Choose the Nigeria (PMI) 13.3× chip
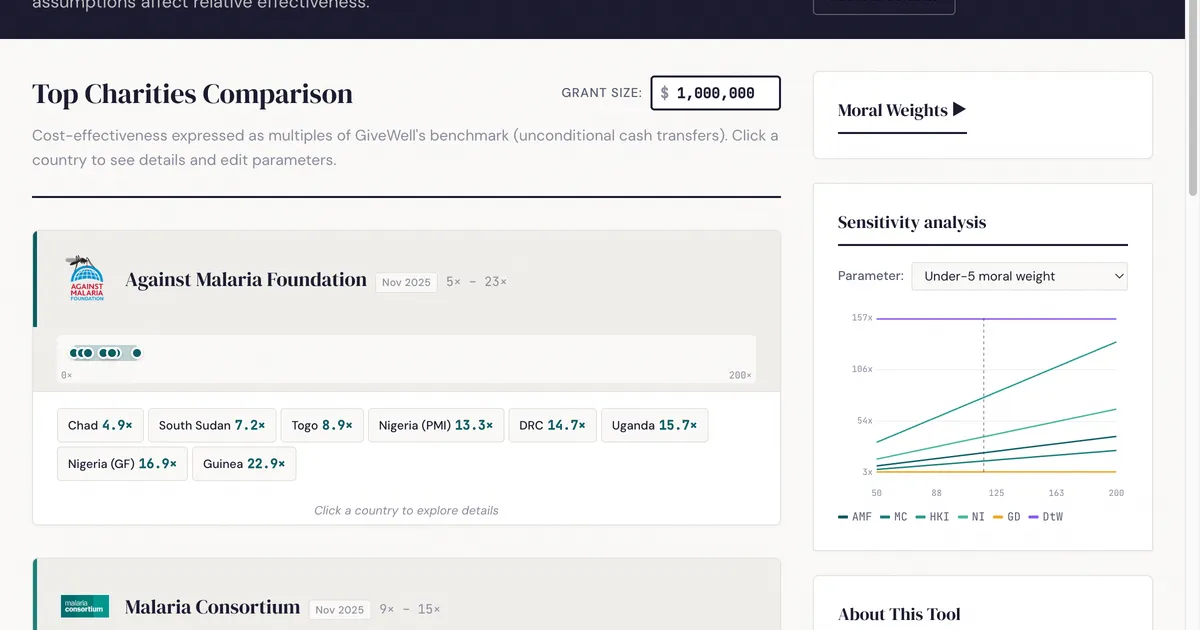The image size is (1200, 630). [x=436, y=425]
